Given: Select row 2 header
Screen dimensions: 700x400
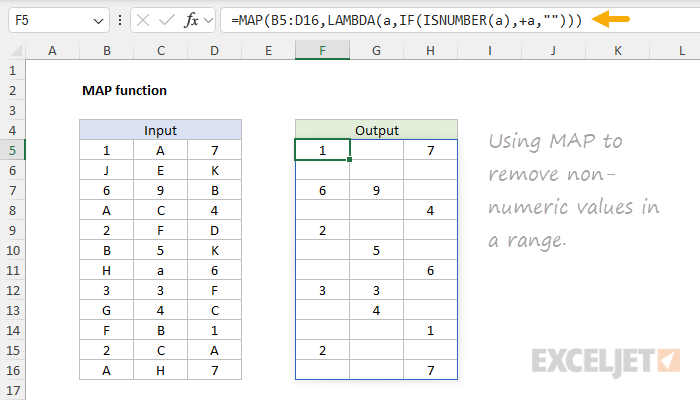Looking at the screenshot, I should pyautogui.click(x=12, y=91).
